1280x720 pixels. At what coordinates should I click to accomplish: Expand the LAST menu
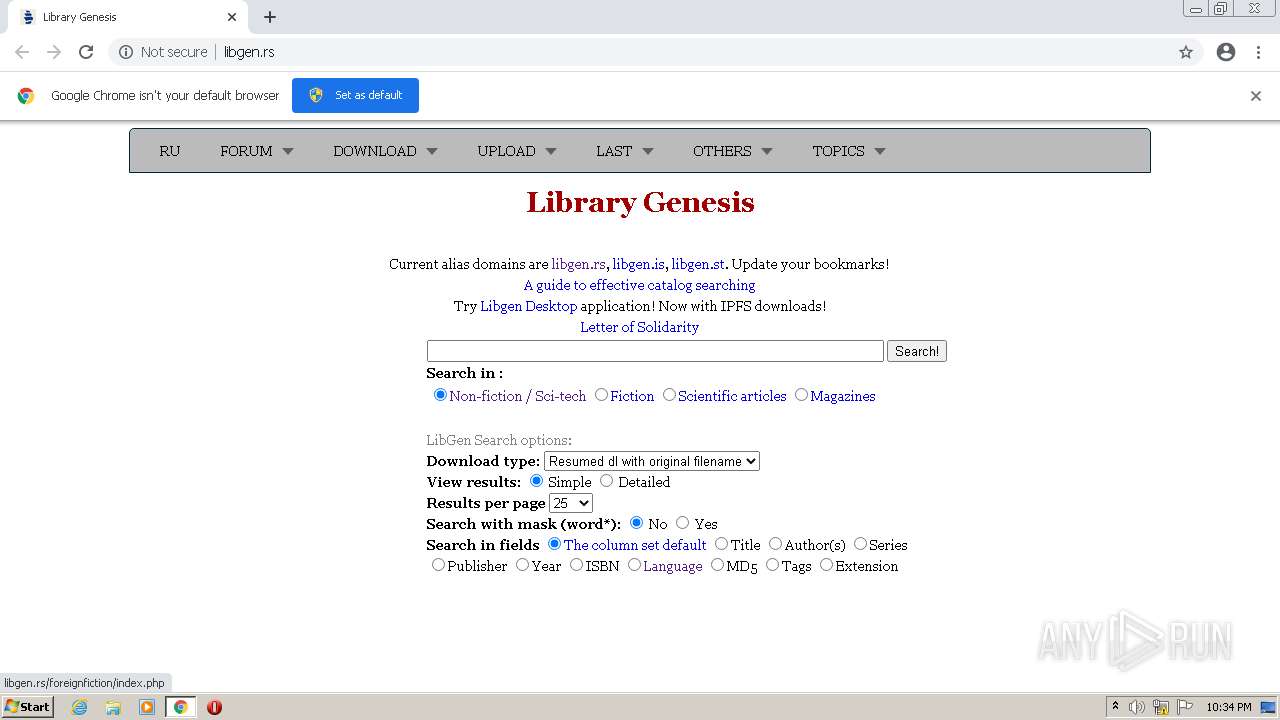click(x=625, y=151)
